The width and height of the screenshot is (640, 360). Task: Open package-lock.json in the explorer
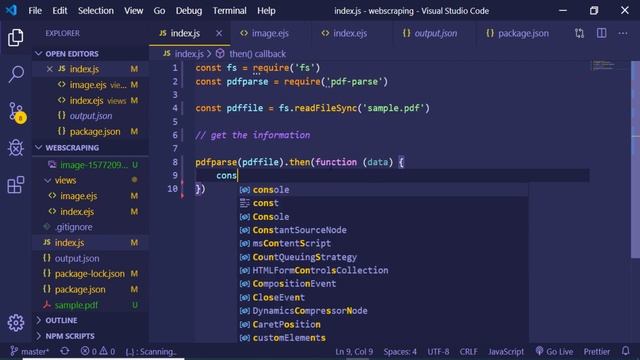[90, 274]
